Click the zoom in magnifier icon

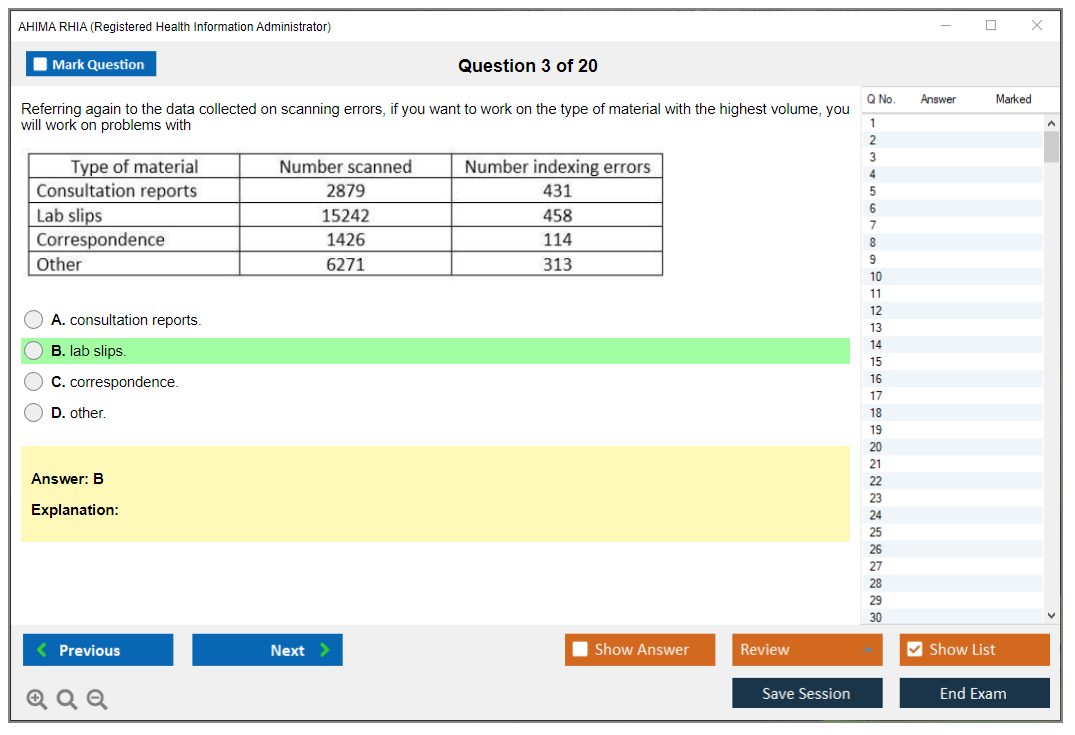pos(37,700)
